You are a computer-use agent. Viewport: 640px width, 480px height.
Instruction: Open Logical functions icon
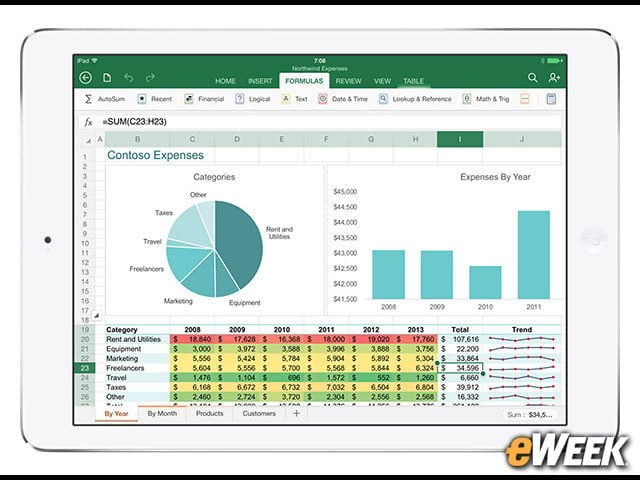[x=240, y=99]
